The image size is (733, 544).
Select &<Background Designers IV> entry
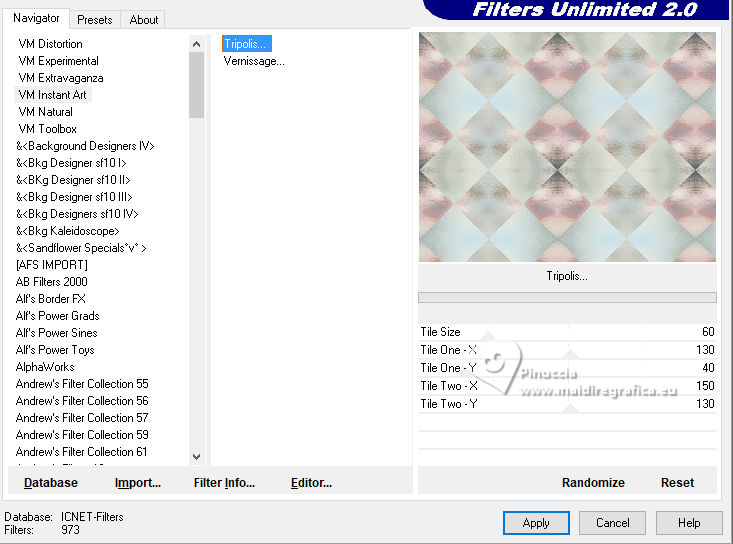point(85,146)
